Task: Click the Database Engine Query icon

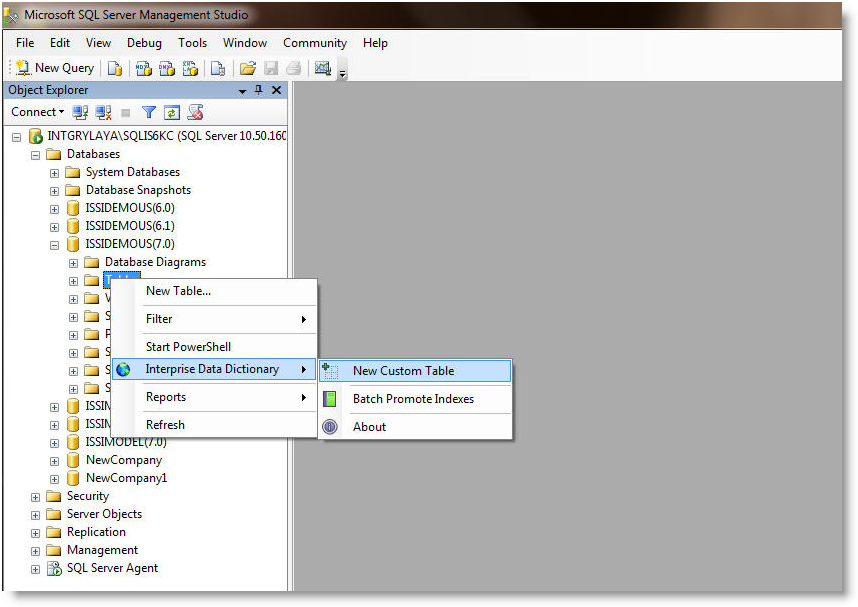Action: click(x=115, y=68)
